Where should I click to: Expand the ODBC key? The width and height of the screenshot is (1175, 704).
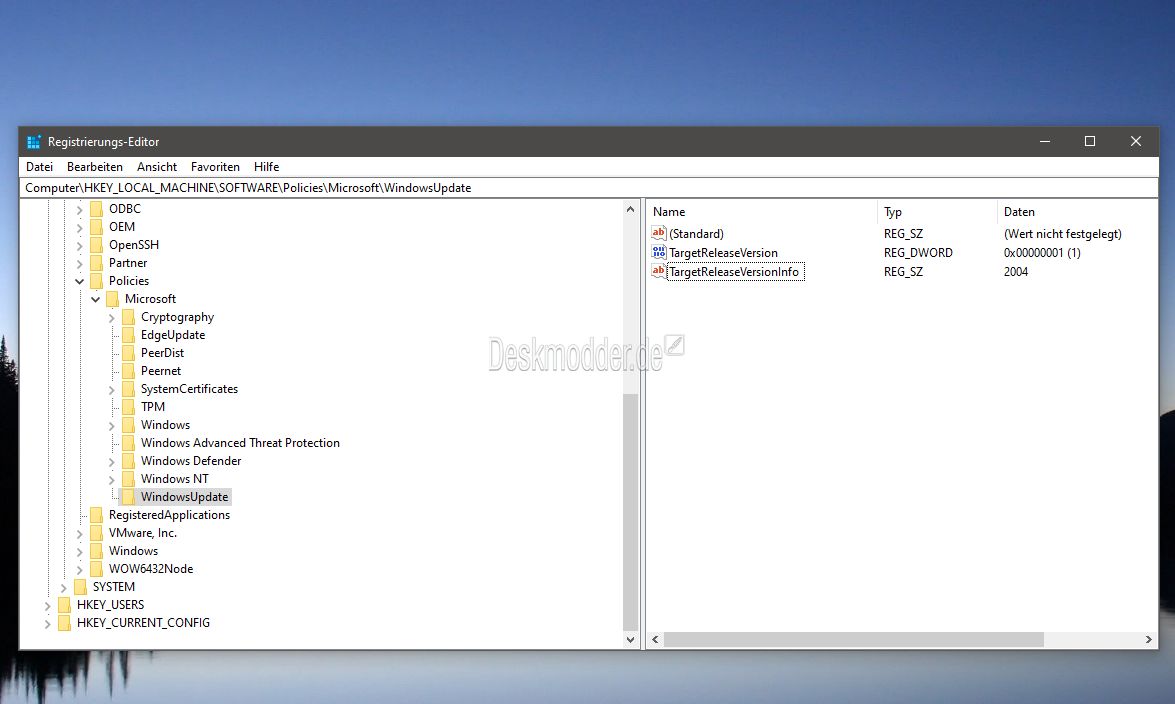coord(79,209)
